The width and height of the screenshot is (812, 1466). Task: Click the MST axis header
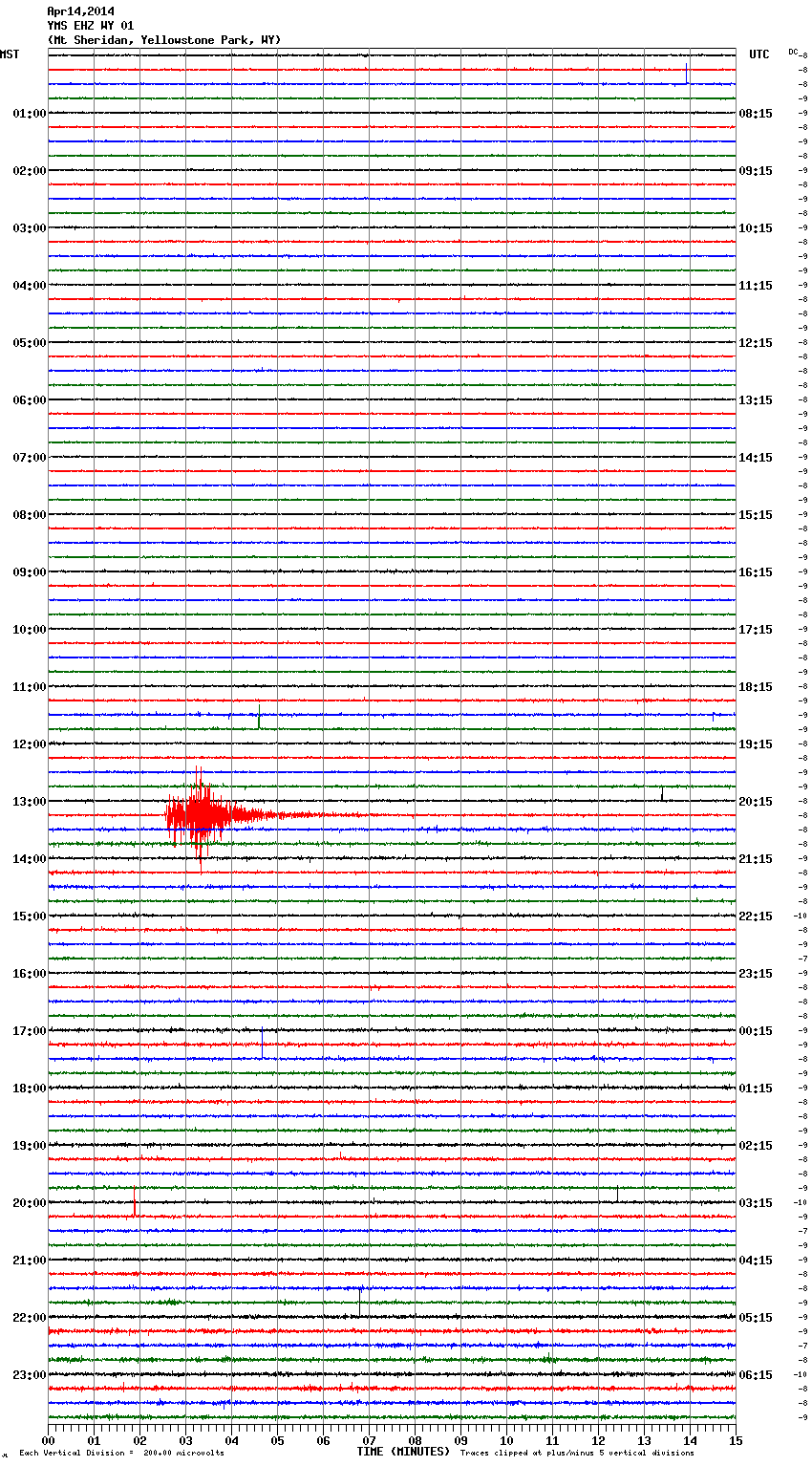pos(10,54)
